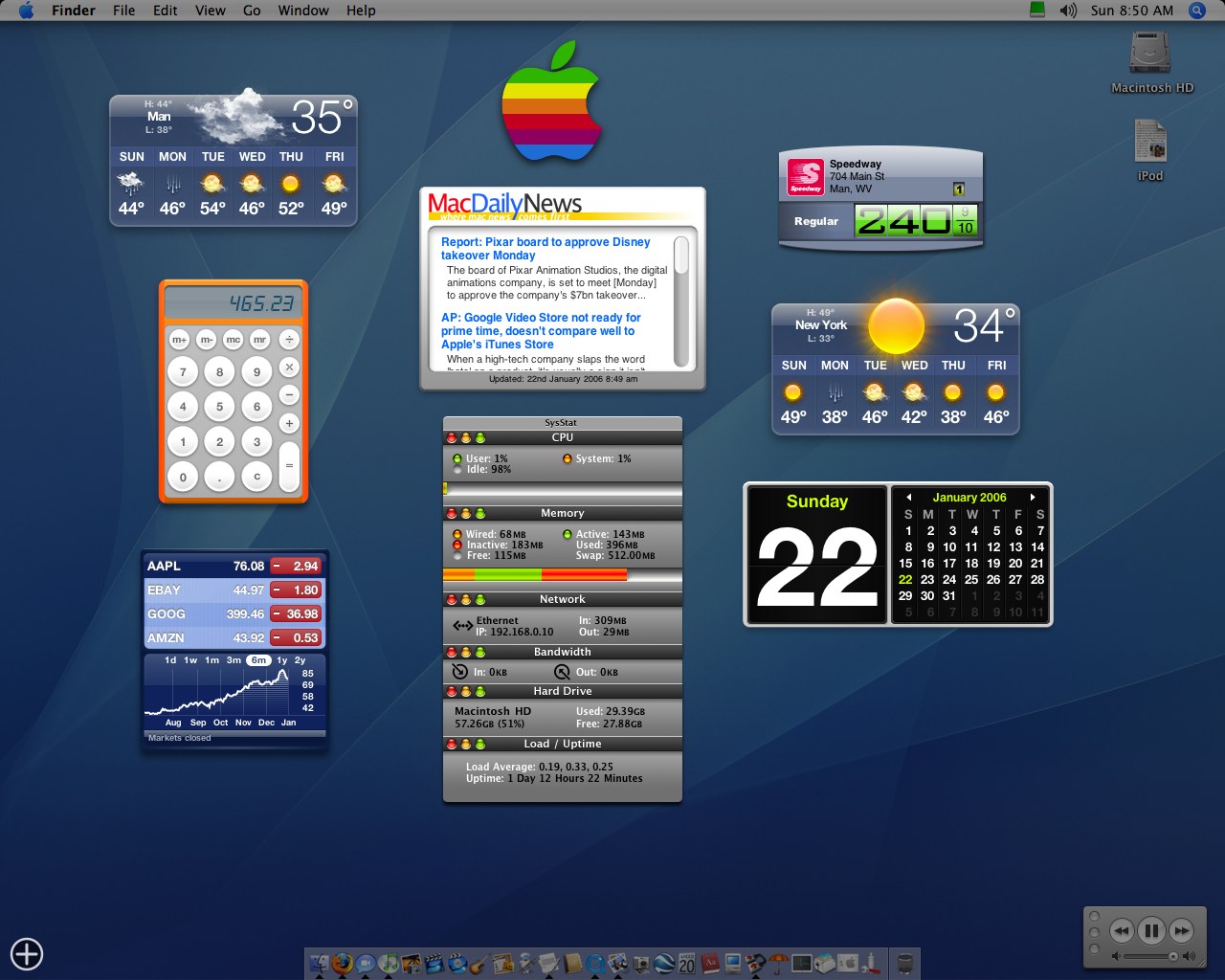This screenshot has width=1225, height=980.
Task: Click the green battery menu bar icon
Action: (1037, 11)
